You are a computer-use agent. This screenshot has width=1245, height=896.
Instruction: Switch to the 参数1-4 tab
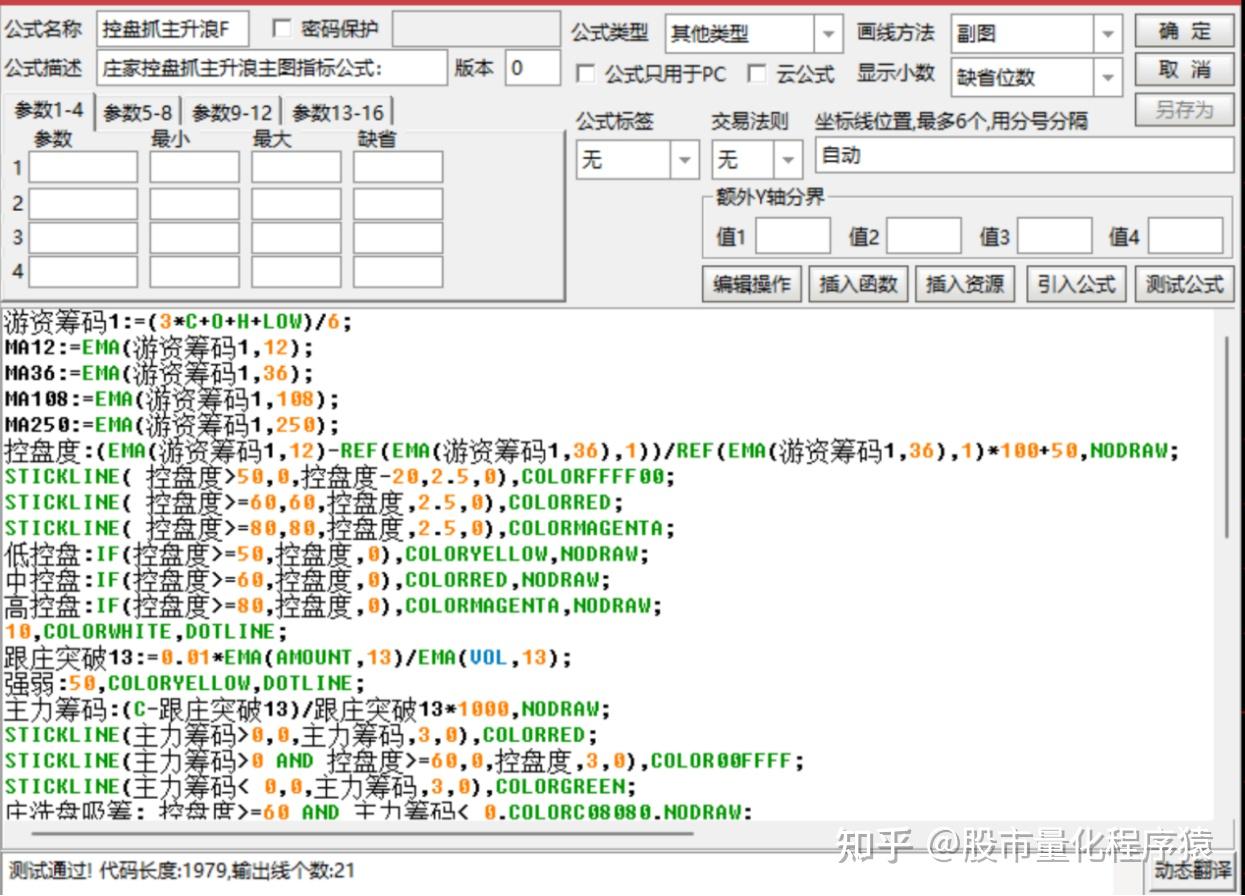click(x=48, y=110)
